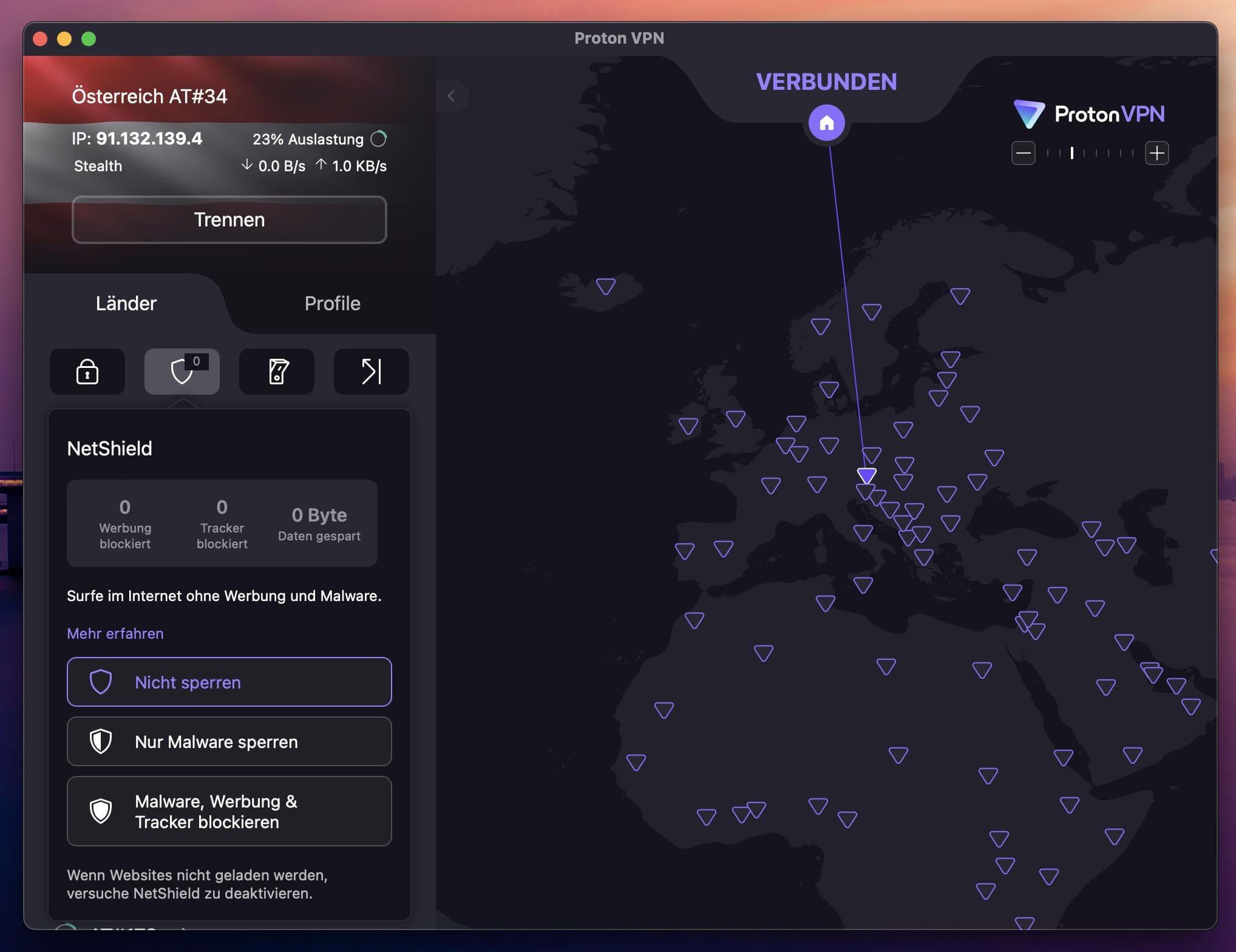
Task: Select the Spain server marker
Action: click(724, 548)
